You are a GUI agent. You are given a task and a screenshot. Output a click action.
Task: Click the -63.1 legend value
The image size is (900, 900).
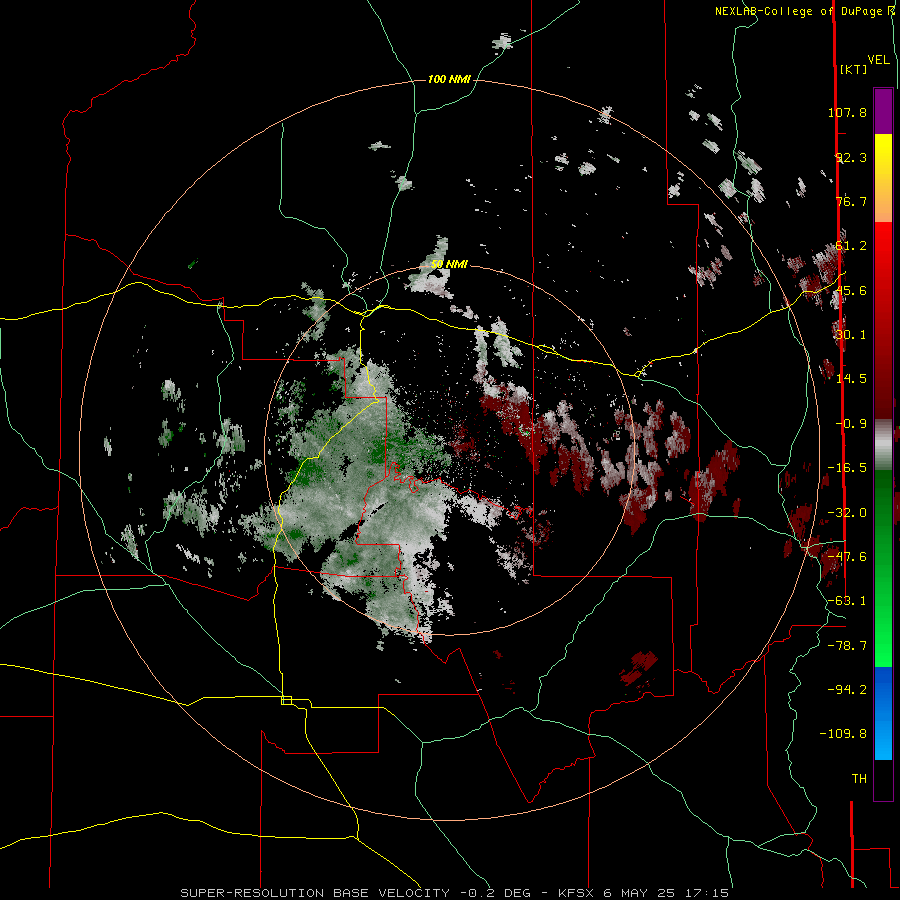[x=847, y=601]
